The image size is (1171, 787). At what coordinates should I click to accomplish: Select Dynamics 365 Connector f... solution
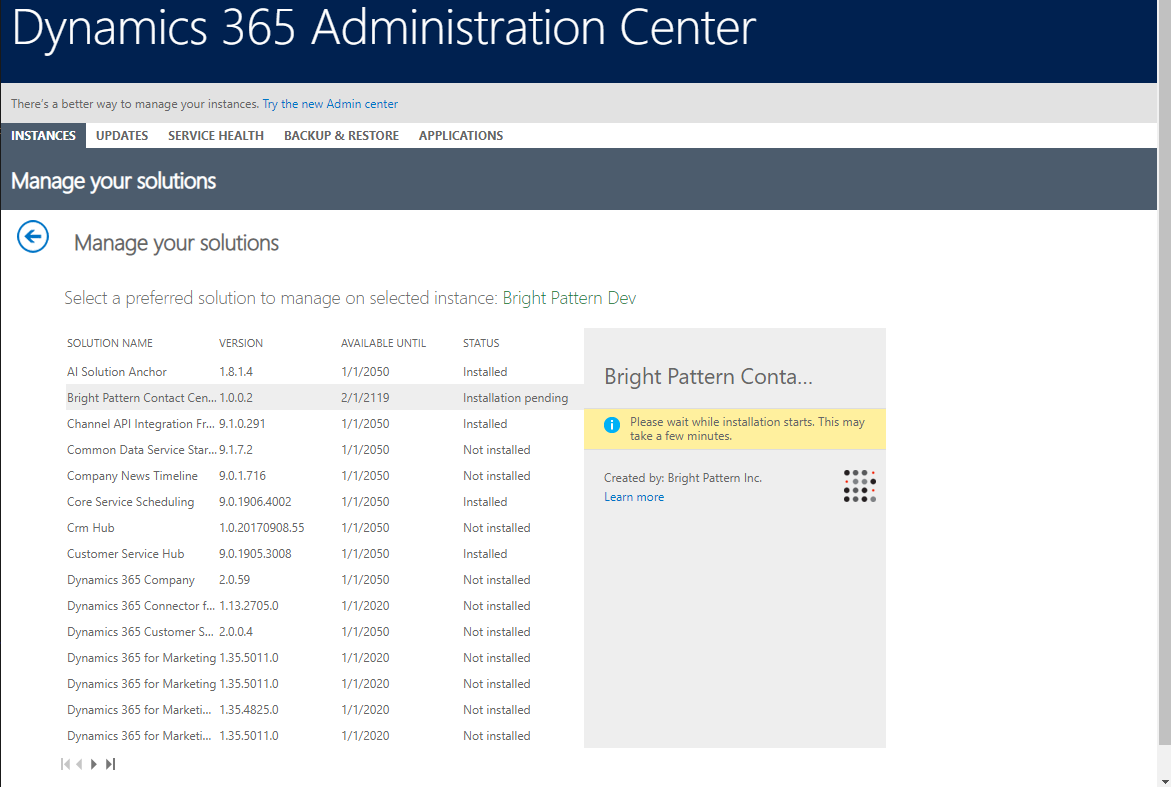[324, 606]
